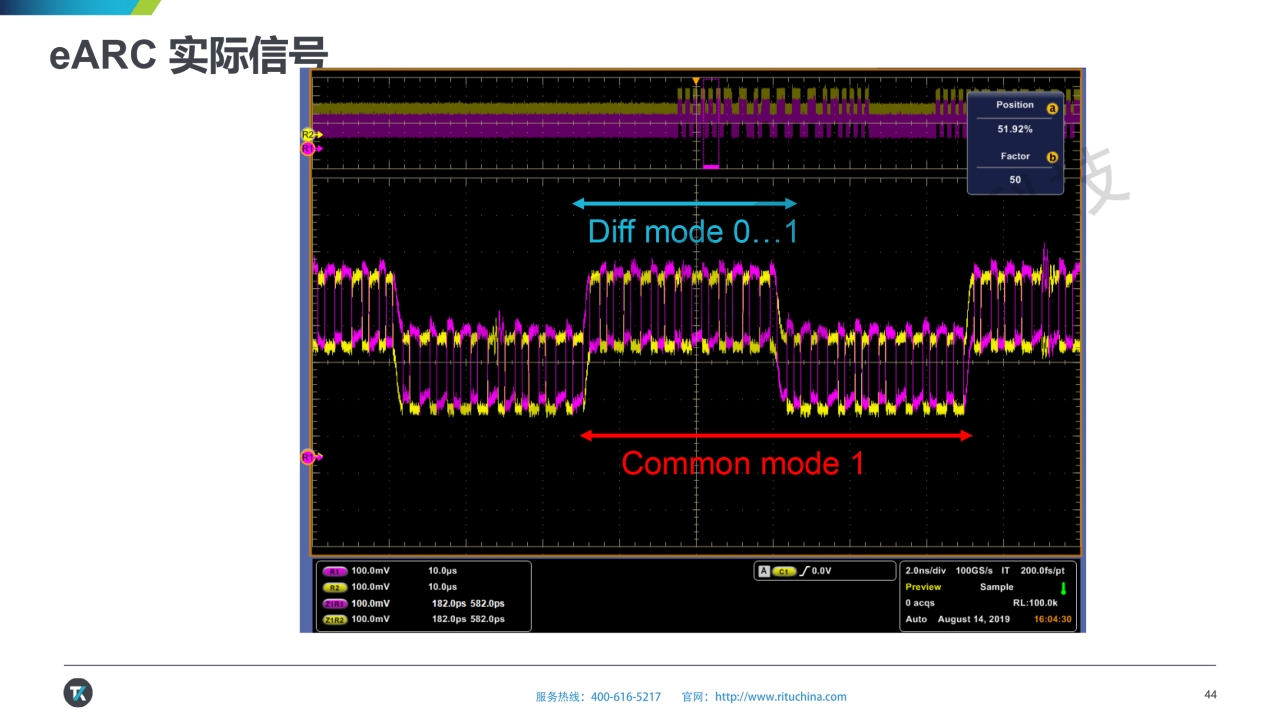Image resolution: width=1280 pixels, height=720 pixels.
Task: Click the Sample acquisition mode label
Action: [996, 587]
